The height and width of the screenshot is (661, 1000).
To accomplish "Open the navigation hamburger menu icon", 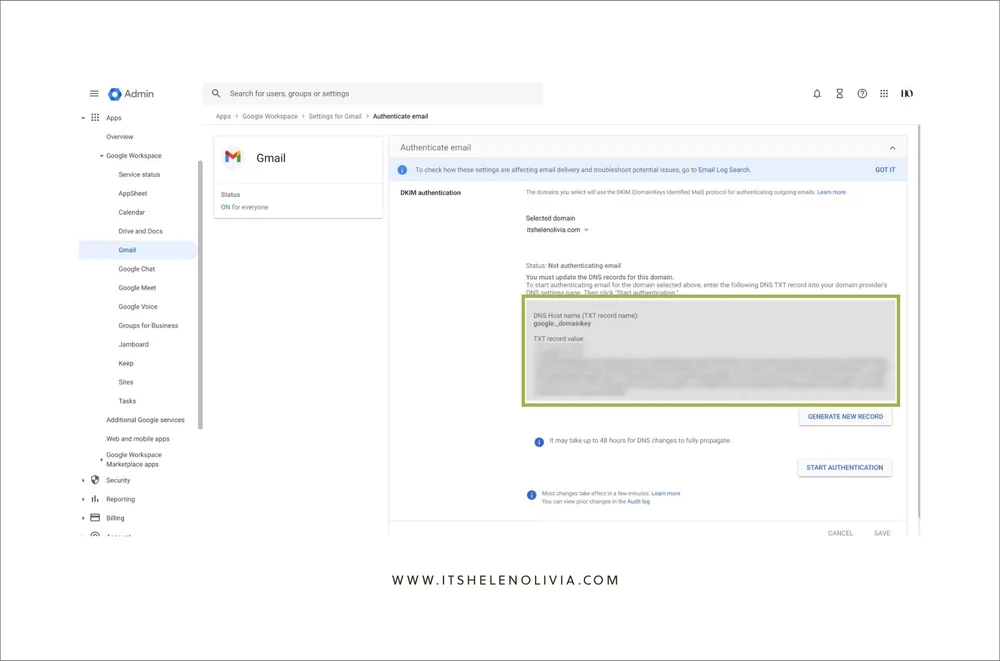I will point(94,93).
